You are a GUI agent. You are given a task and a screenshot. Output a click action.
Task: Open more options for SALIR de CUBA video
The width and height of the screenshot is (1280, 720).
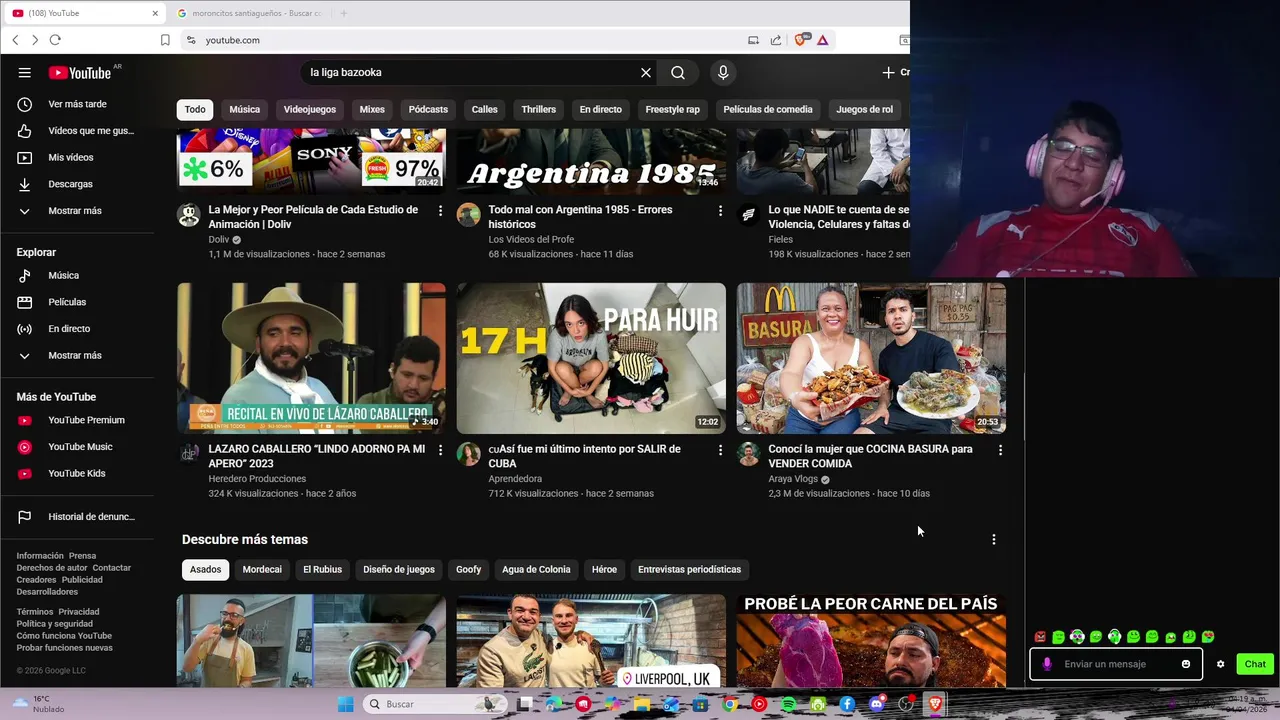tap(720, 450)
